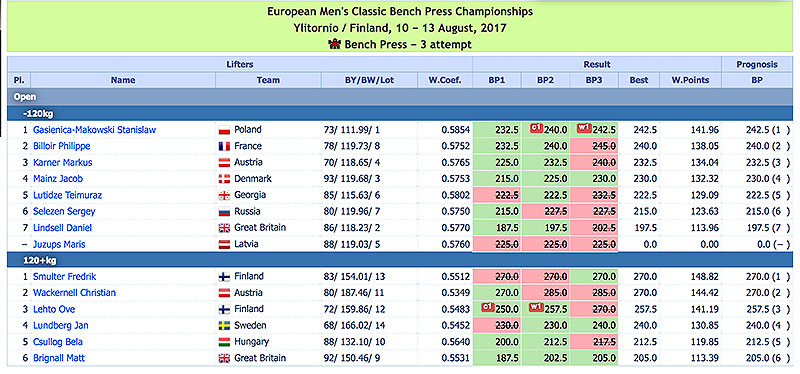Open lifter Gasienica-Makowski Stanislaw's profile
The width and height of the screenshot is (800, 374).
(x=94, y=130)
